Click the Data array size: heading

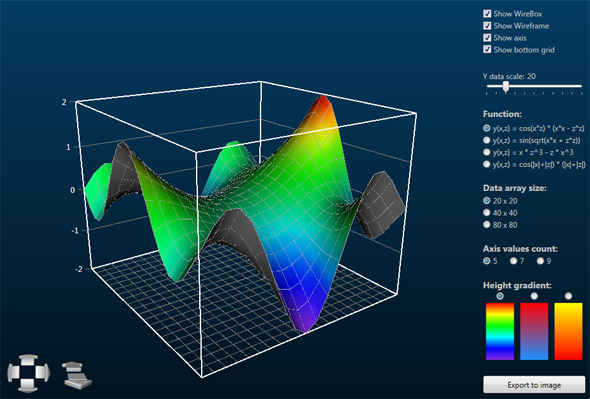515,188
